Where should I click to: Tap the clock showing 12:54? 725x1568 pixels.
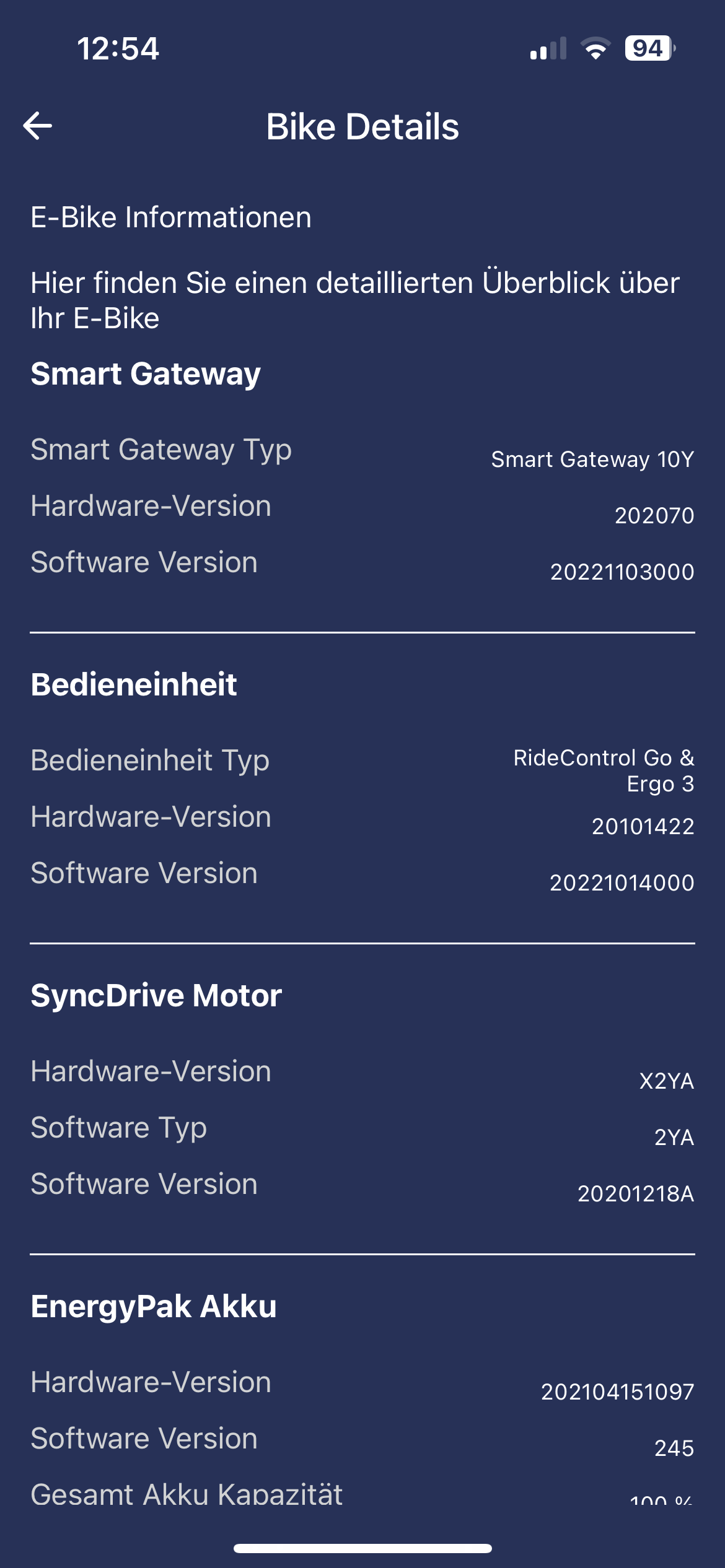pos(118,48)
